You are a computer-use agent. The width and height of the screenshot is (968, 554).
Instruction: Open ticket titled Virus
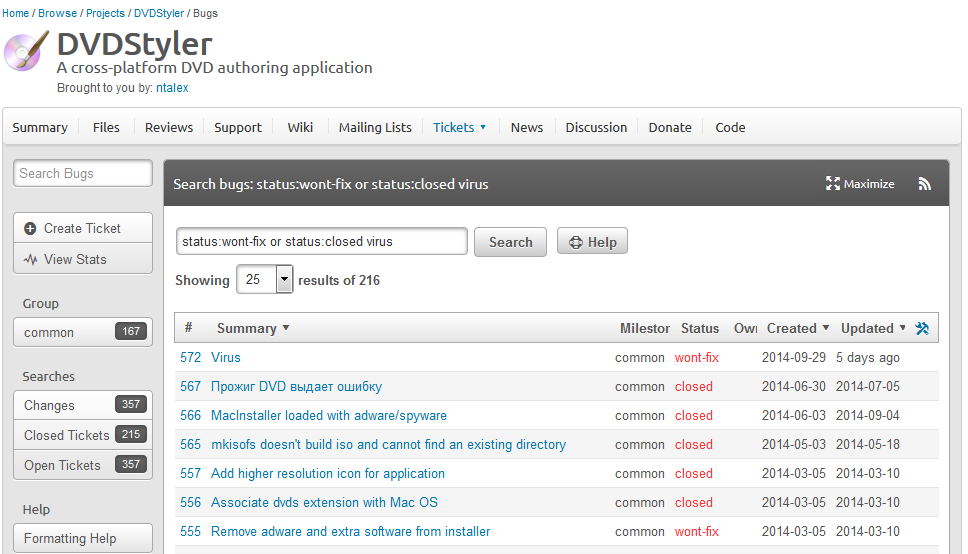pyautogui.click(x=226, y=357)
